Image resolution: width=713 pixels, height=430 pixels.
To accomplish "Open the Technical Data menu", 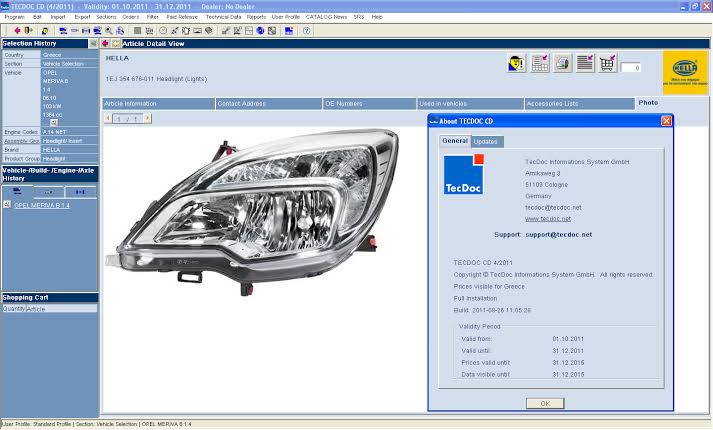I will 223,17.
